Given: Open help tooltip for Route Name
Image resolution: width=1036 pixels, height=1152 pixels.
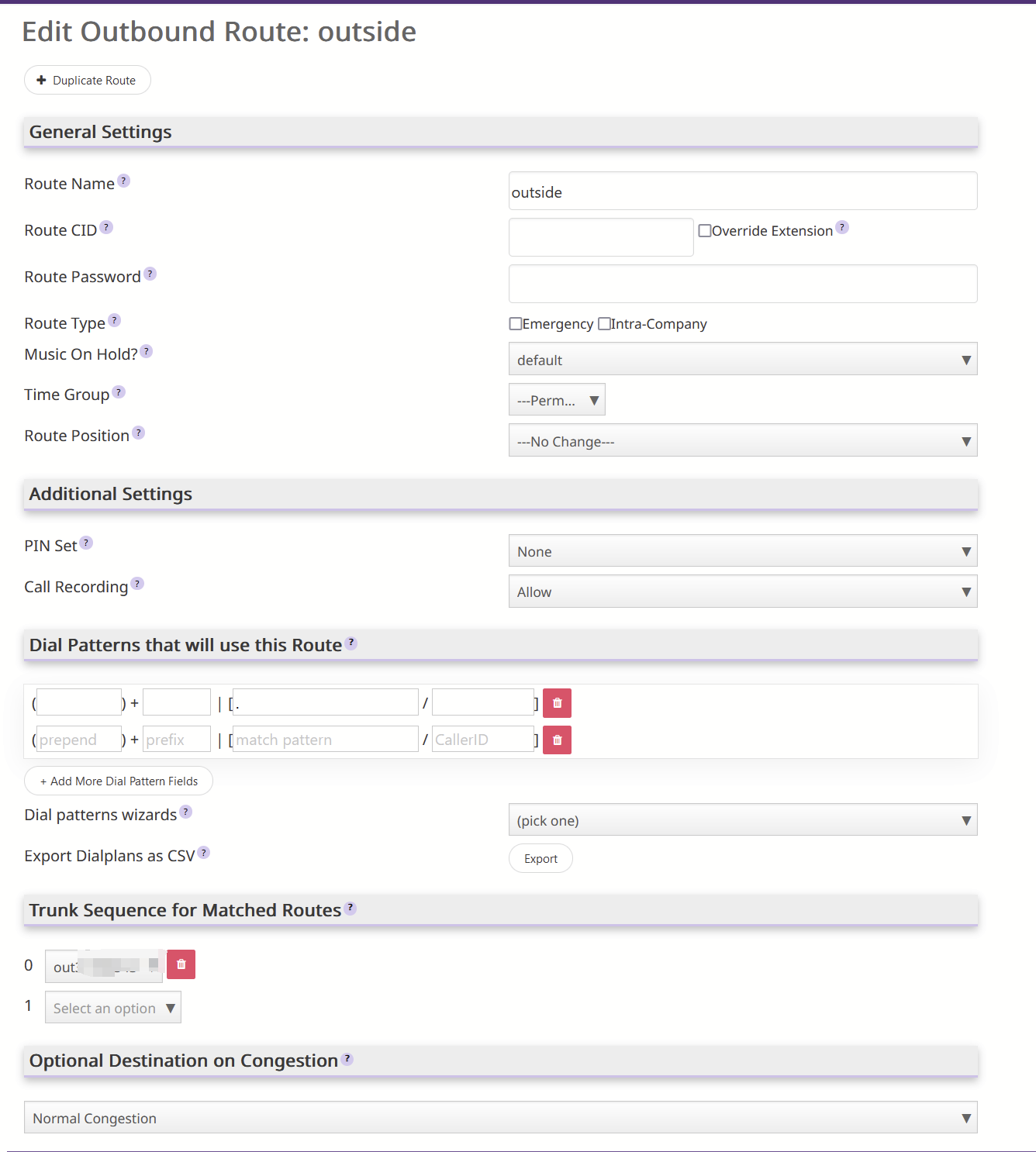Looking at the screenshot, I should (x=123, y=181).
